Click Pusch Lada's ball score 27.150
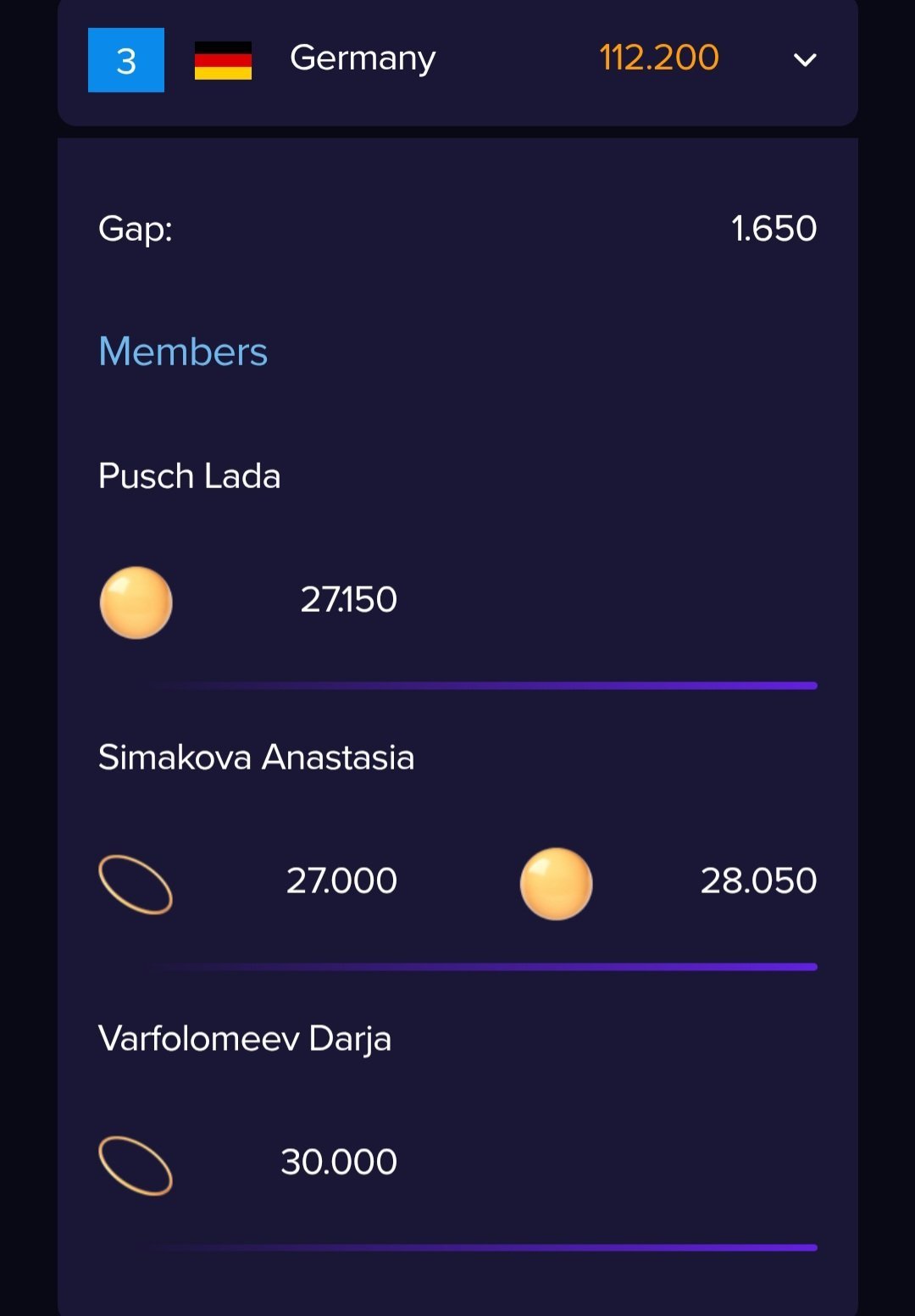 (348, 600)
